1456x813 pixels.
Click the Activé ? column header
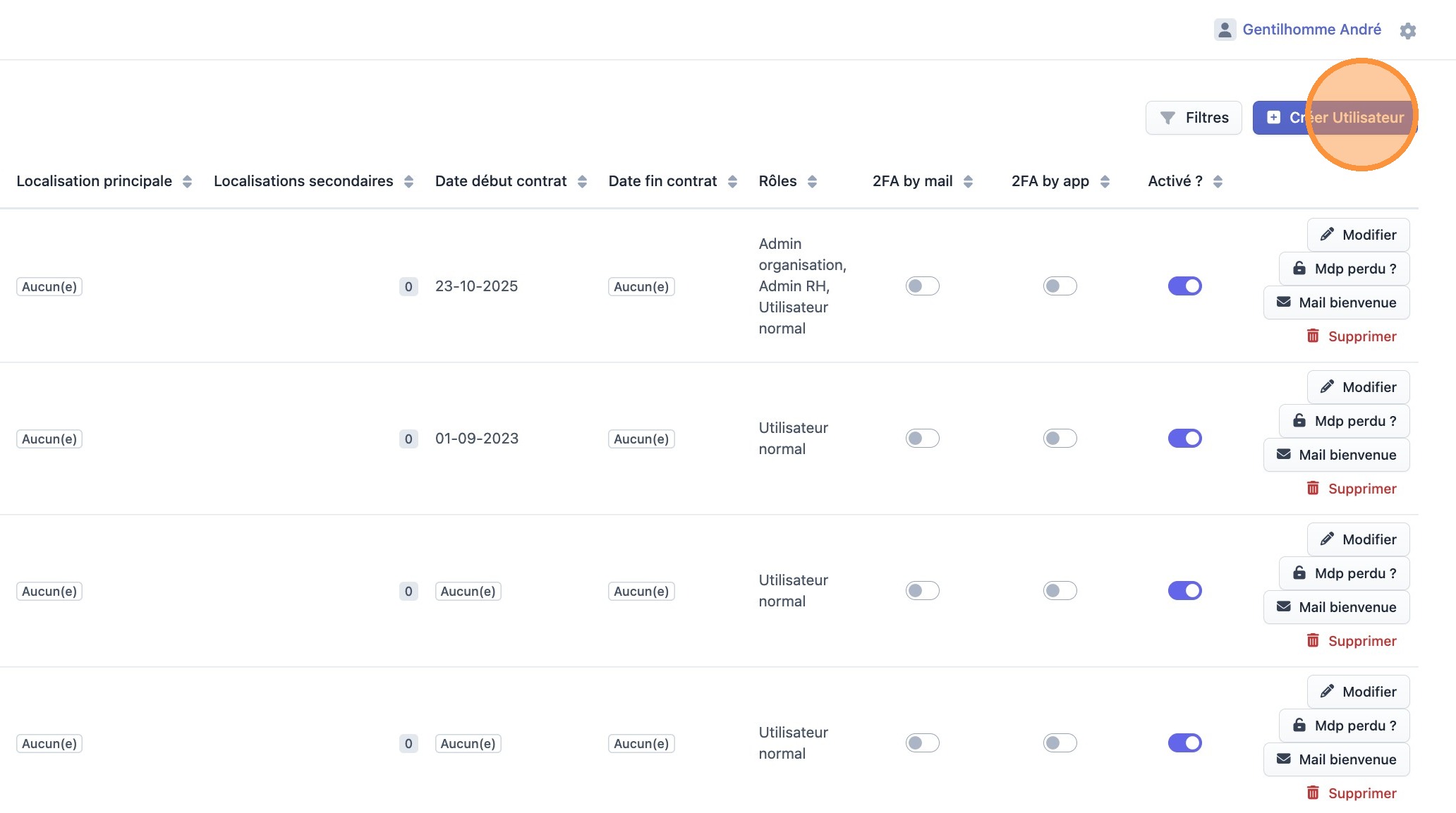tap(1175, 181)
